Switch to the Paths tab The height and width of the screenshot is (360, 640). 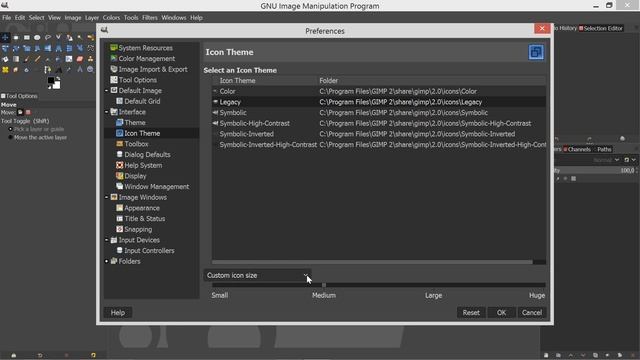pos(604,149)
